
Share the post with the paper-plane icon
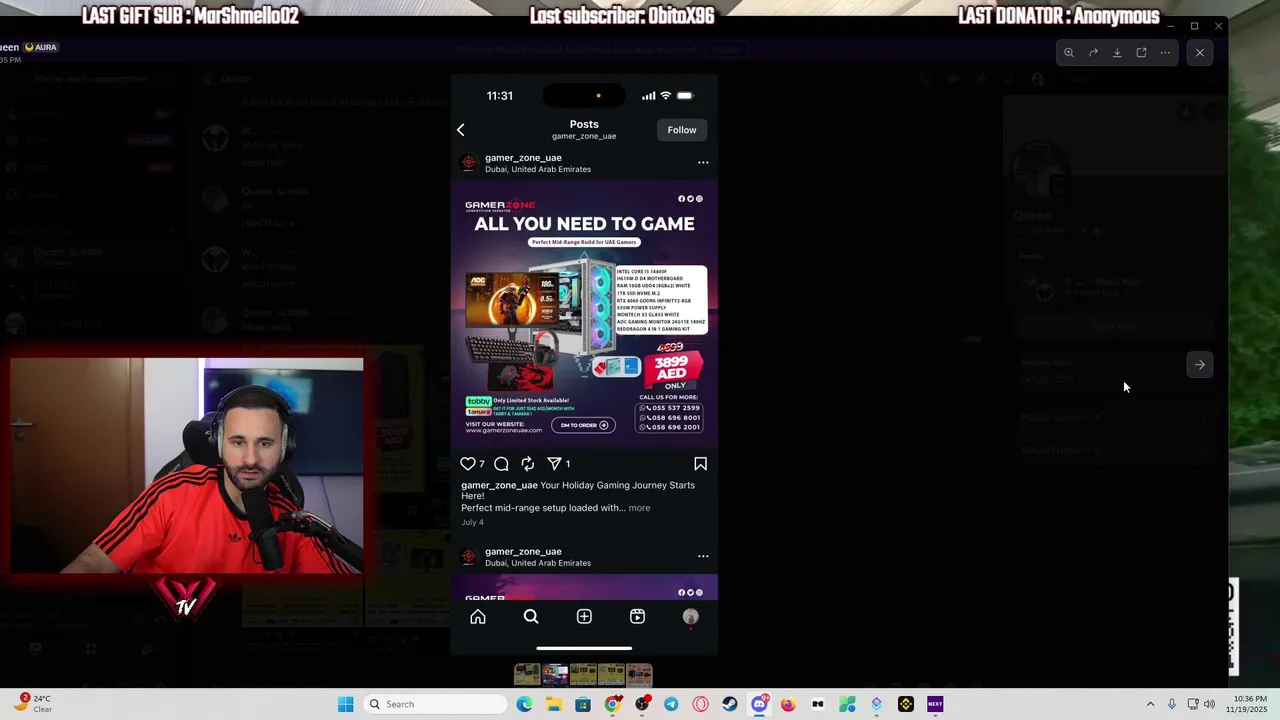coord(554,464)
